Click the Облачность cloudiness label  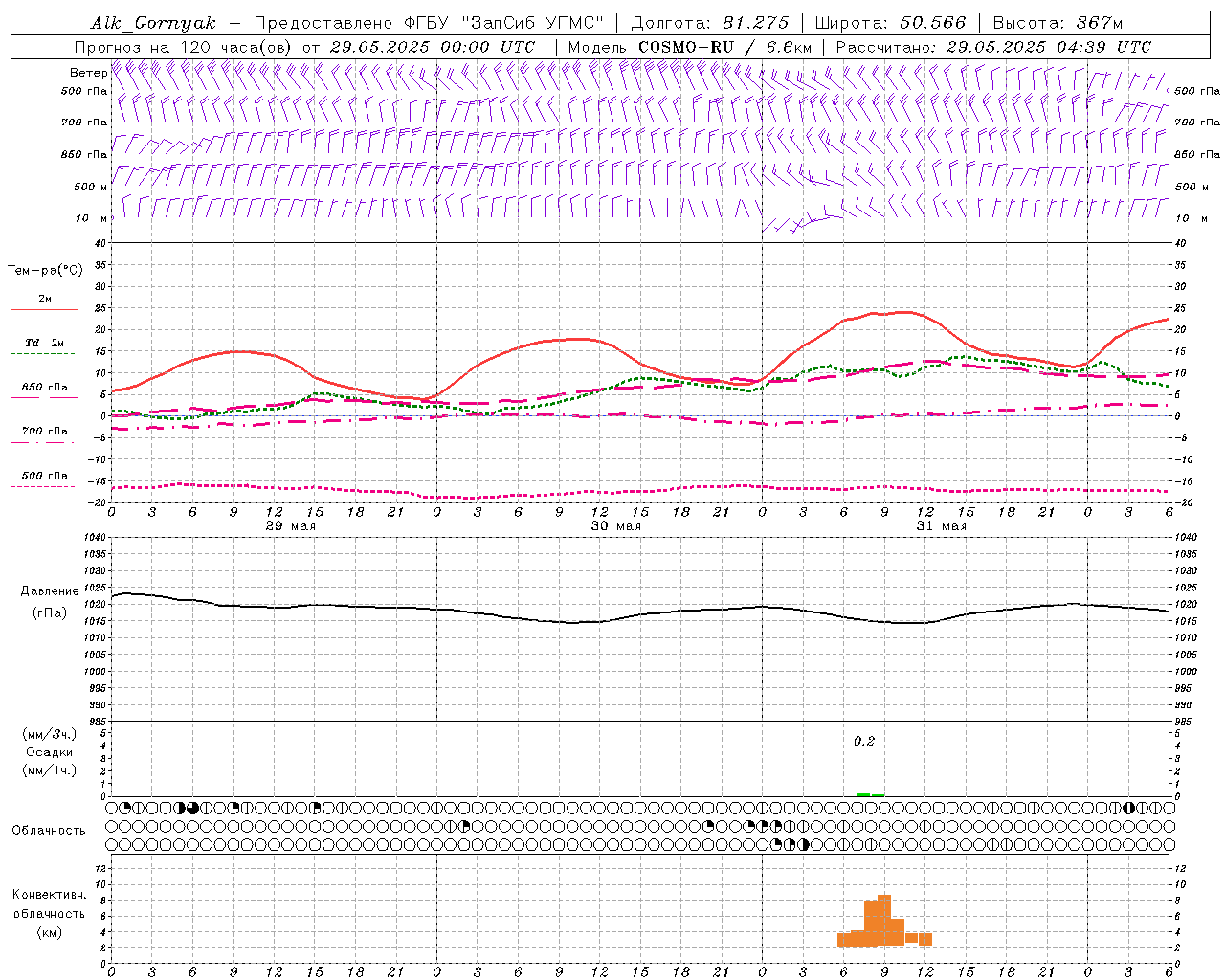coord(49,831)
